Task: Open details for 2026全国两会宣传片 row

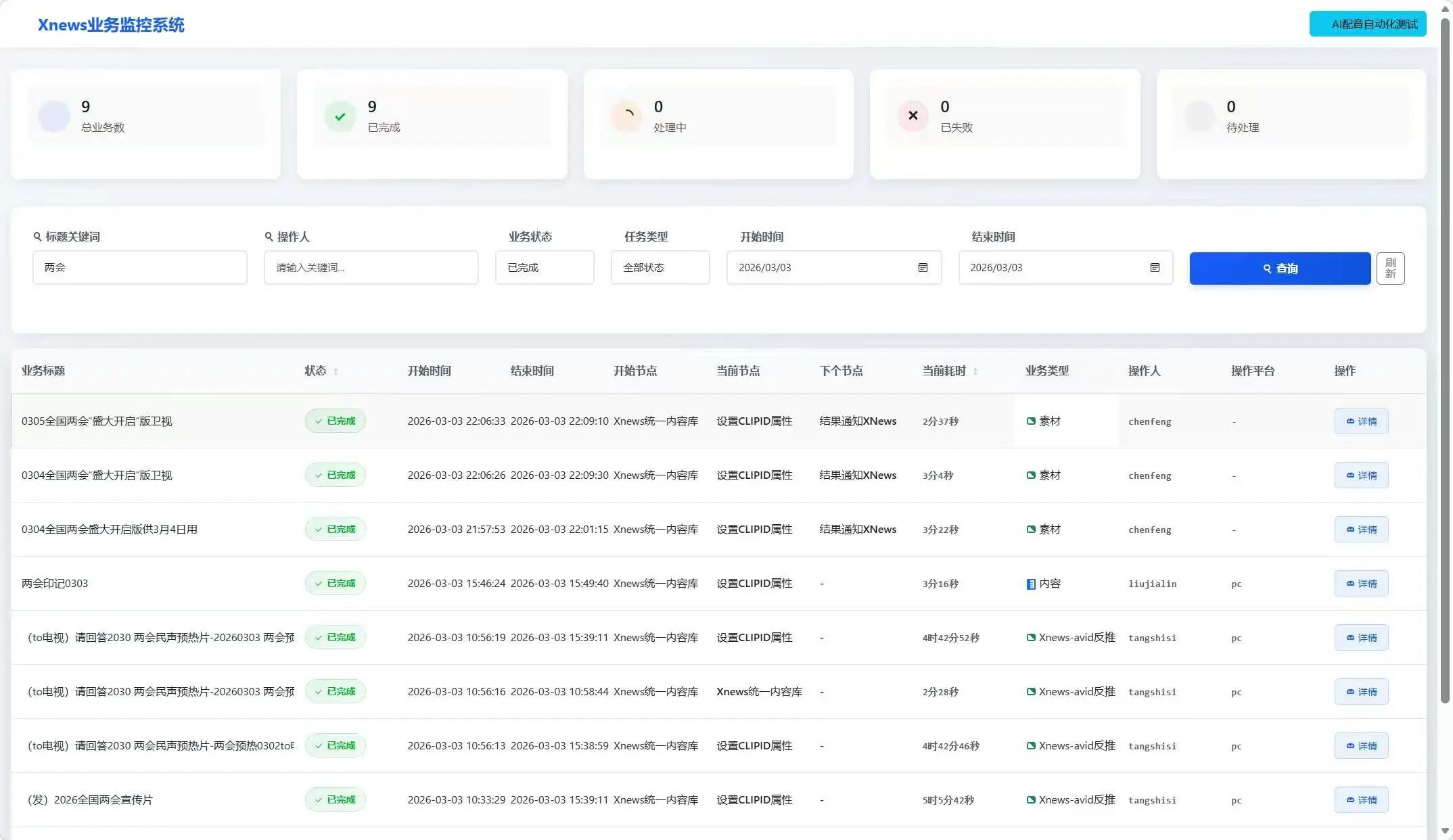Action: (1361, 800)
